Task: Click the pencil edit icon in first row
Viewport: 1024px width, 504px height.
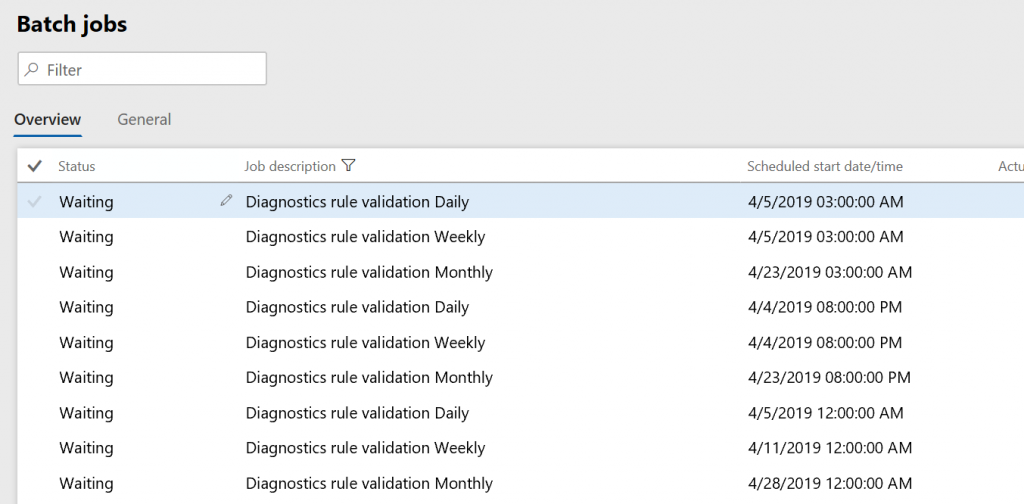Action: 226,201
